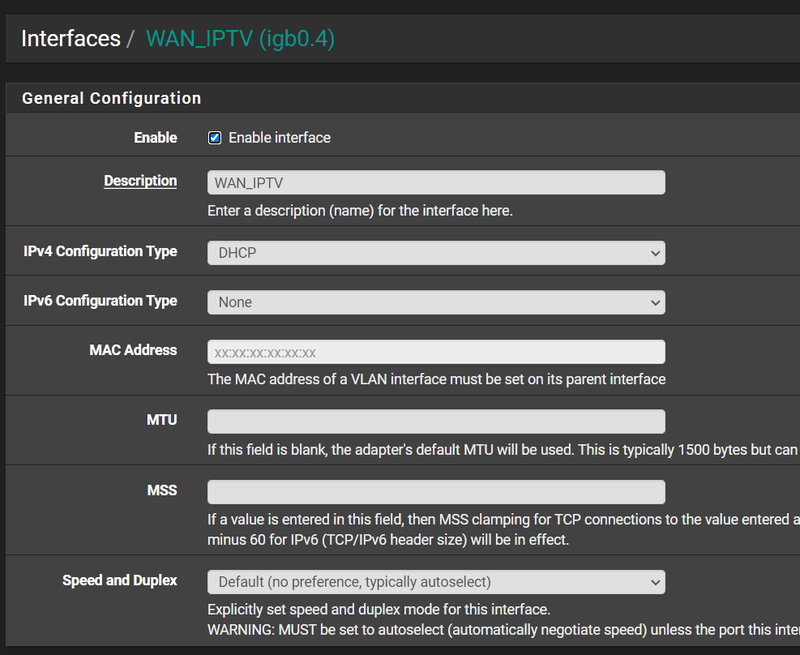The image size is (800, 655).
Task: Click the General Configuration panel header
Action: [112, 98]
